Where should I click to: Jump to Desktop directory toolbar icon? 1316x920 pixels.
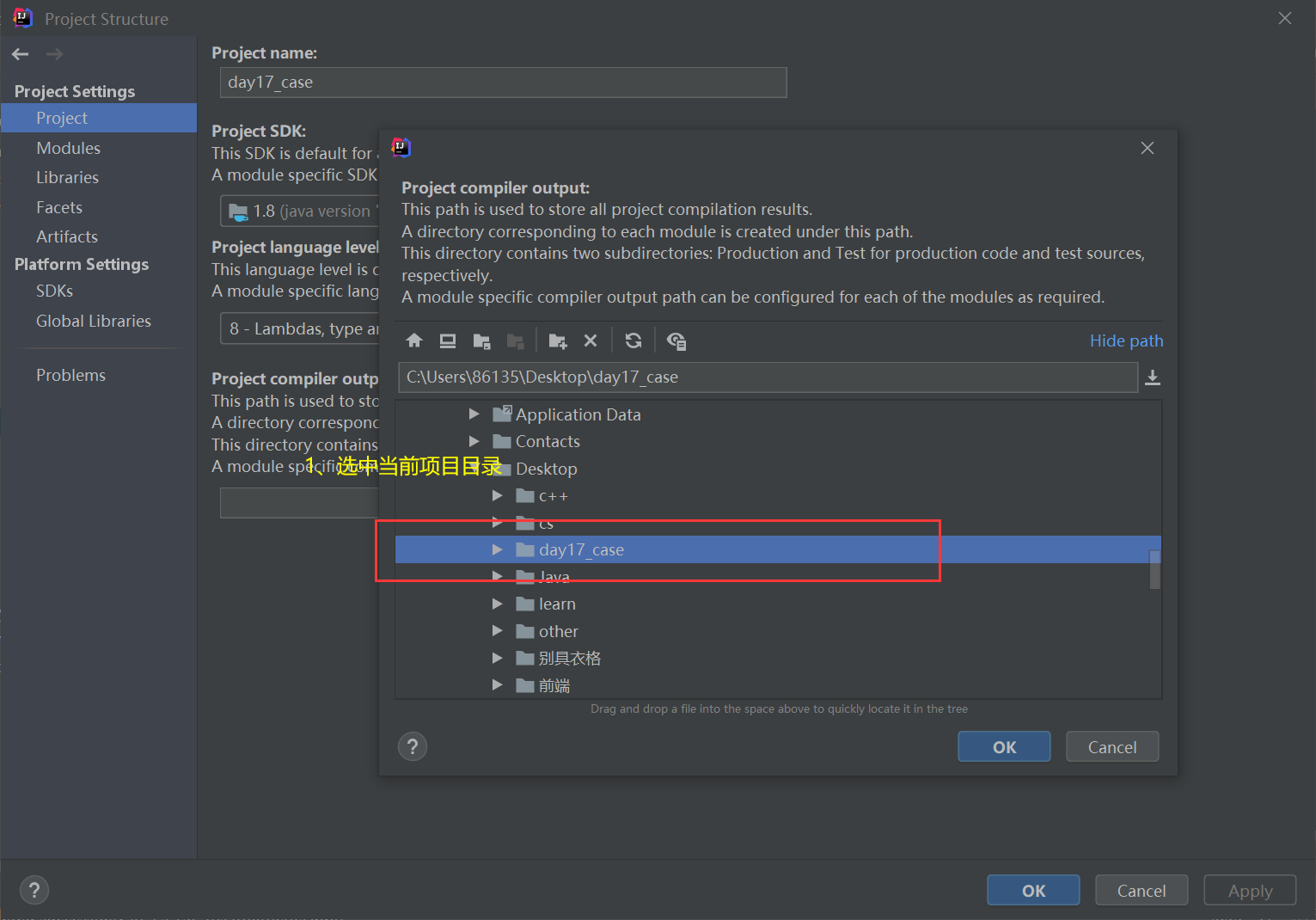pos(448,341)
